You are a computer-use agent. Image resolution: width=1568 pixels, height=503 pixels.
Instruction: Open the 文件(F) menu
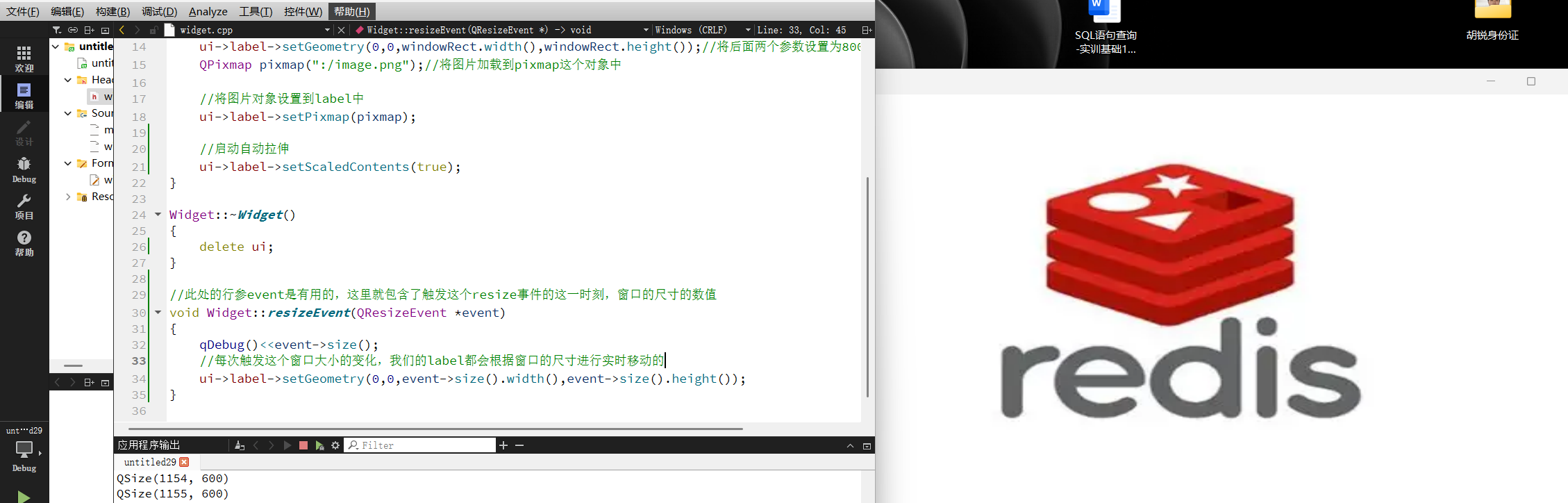[x=23, y=11]
